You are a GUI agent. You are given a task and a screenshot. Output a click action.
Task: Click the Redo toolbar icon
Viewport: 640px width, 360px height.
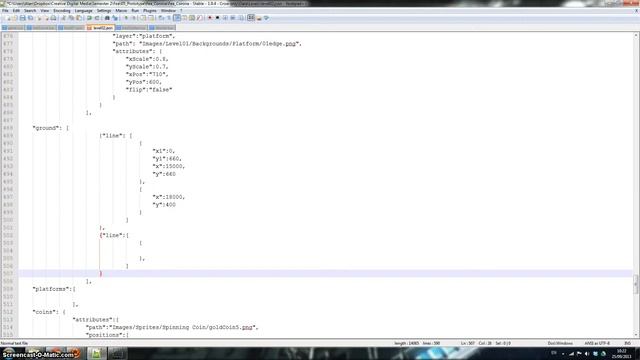[x=97, y=18]
